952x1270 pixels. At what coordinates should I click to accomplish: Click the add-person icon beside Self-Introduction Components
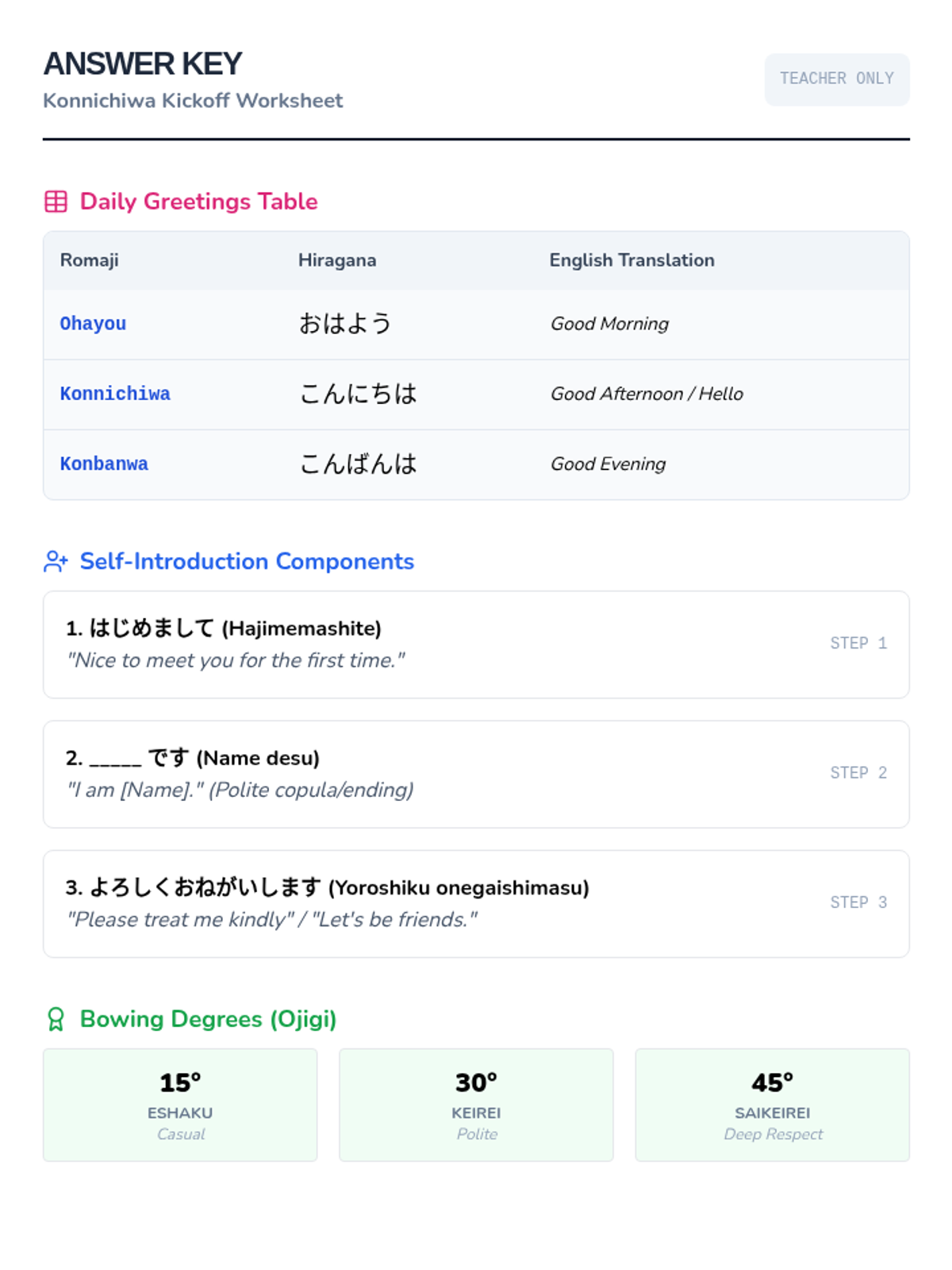(56, 561)
